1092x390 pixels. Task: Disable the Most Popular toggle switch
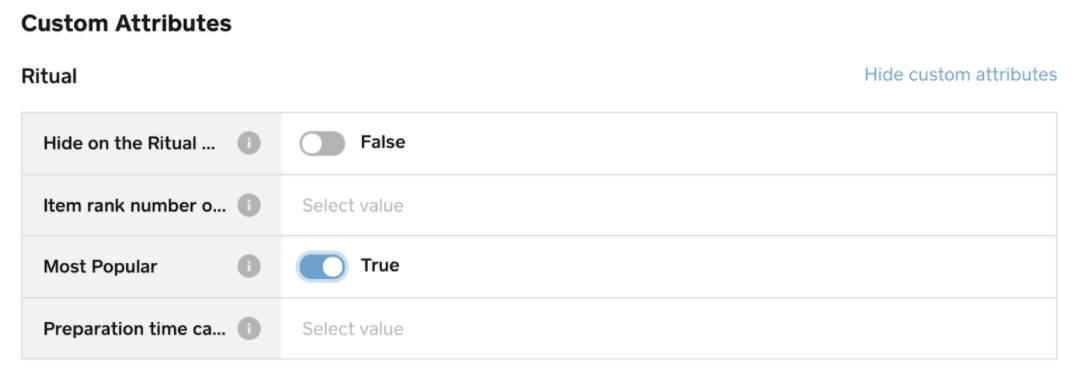[x=322, y=266]
